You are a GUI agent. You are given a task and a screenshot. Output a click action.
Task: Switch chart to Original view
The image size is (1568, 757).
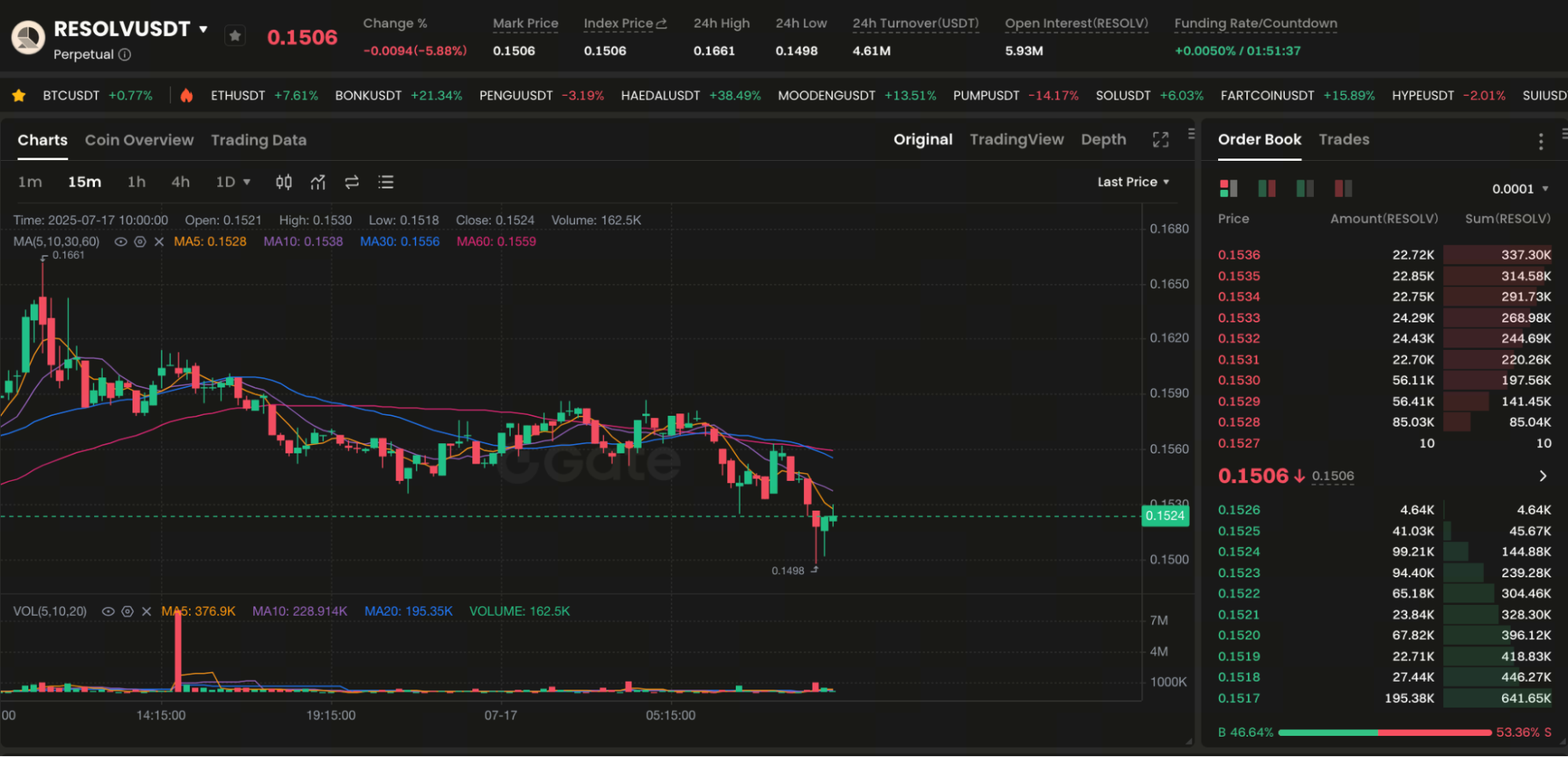point(922,140)
